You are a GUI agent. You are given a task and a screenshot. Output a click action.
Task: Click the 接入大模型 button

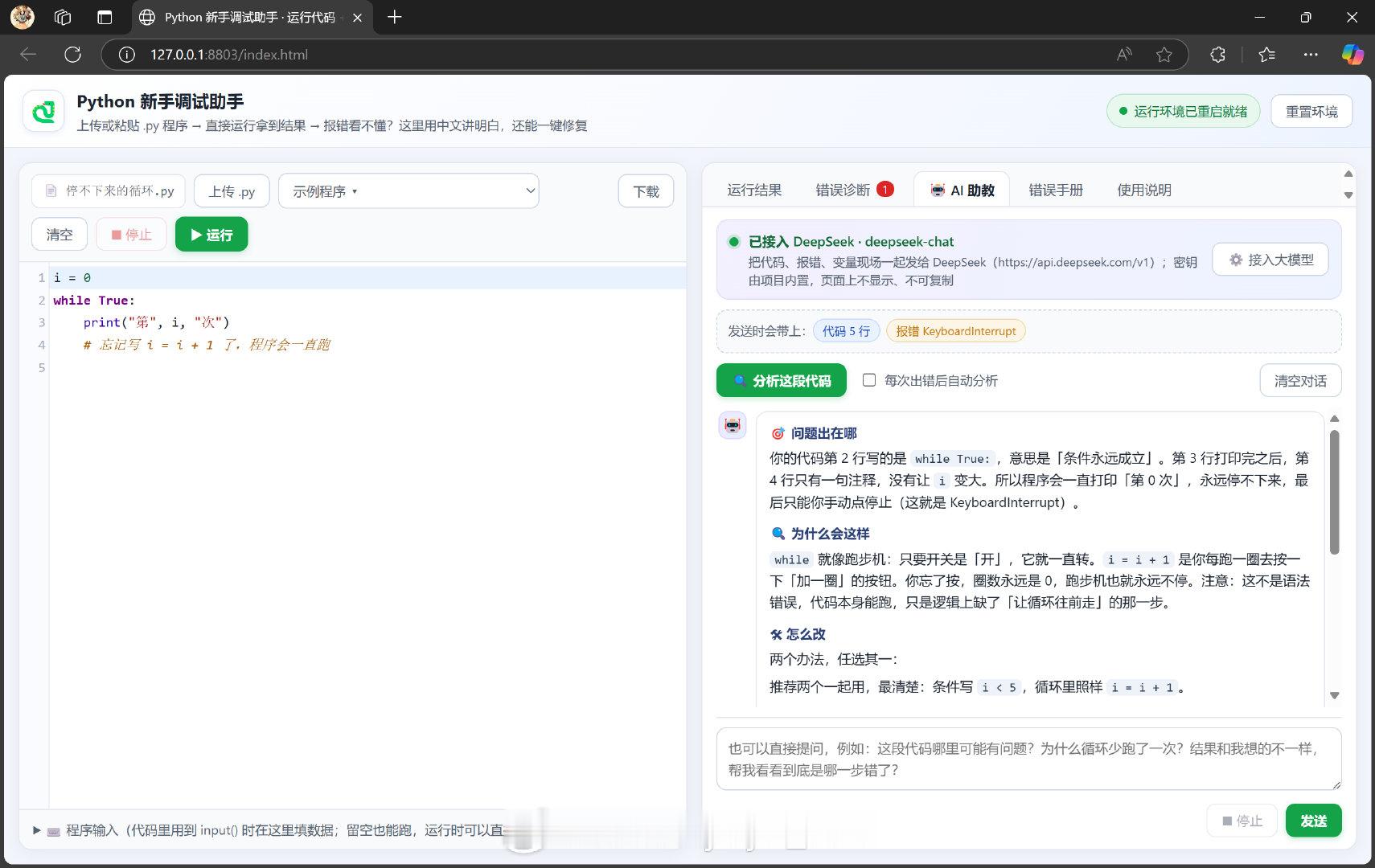pos(1270,260)
